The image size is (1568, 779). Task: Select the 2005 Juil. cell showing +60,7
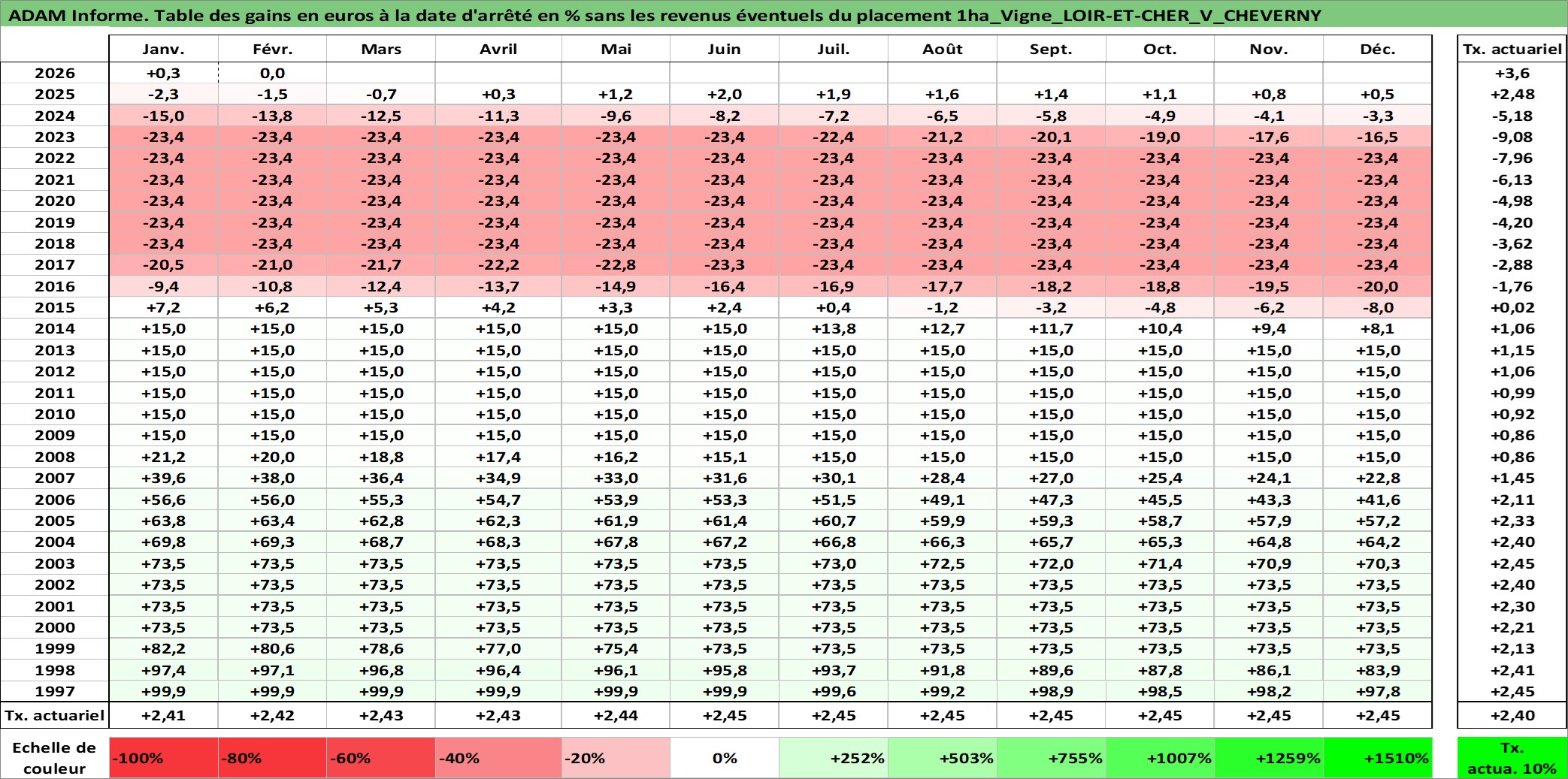point(834,521)
